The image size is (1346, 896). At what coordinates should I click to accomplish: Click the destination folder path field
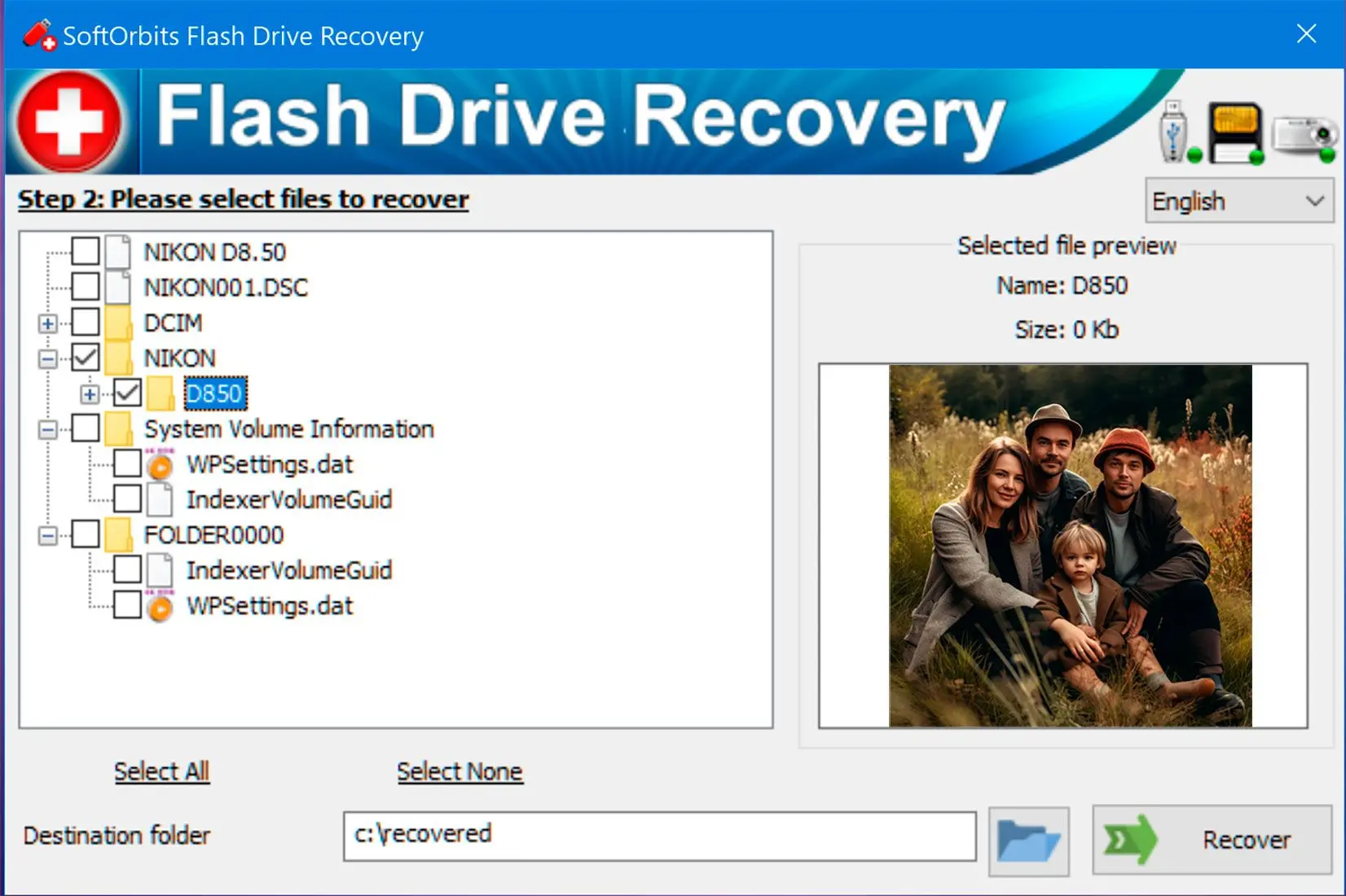660,836
